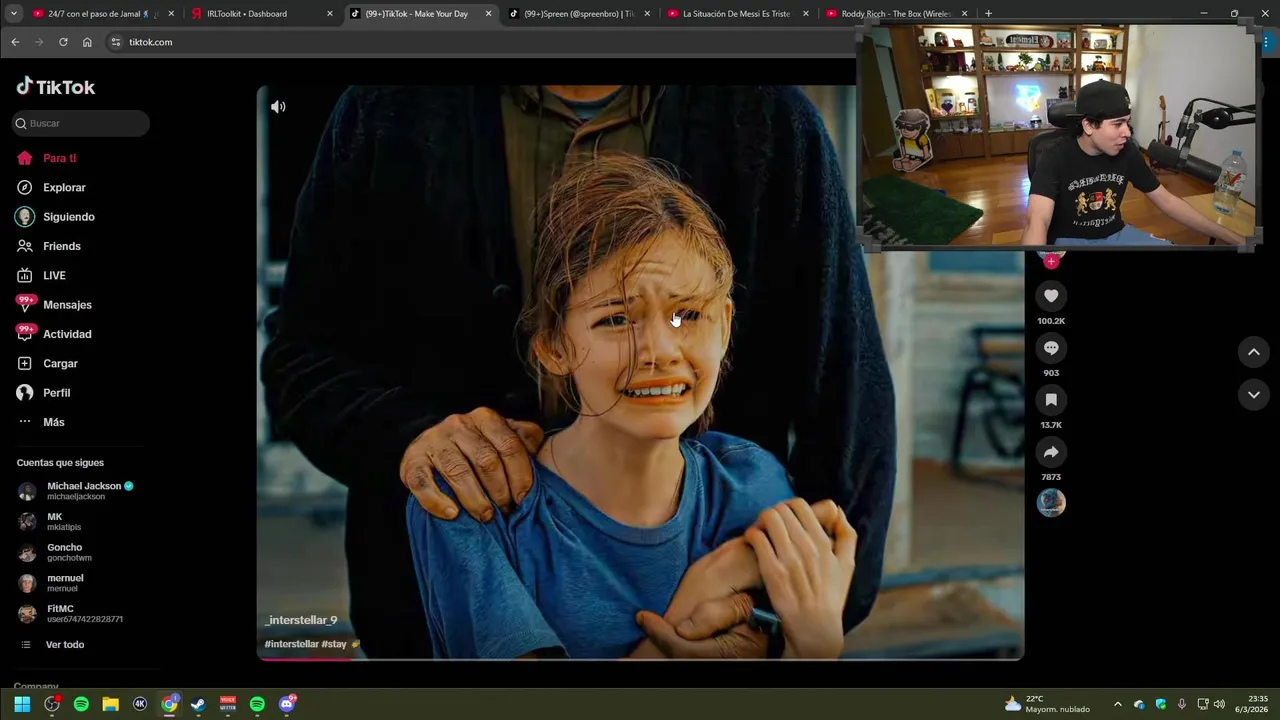This screenshot has height=720, width=1280.
Task: Open the comments speech bubble icon
Action: tap(1051, 348)
